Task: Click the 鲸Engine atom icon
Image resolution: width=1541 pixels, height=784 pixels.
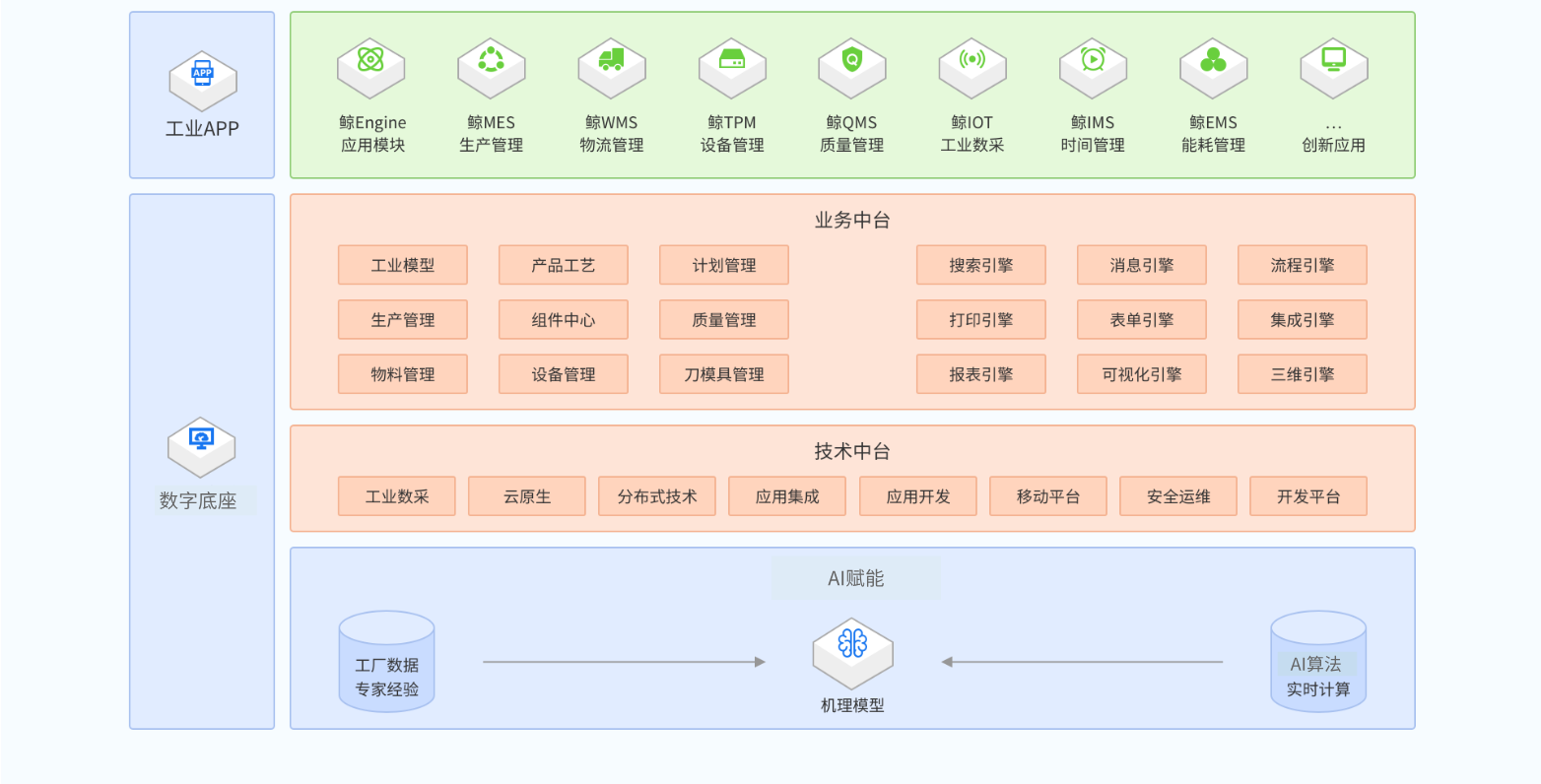Action: point(371,68)
